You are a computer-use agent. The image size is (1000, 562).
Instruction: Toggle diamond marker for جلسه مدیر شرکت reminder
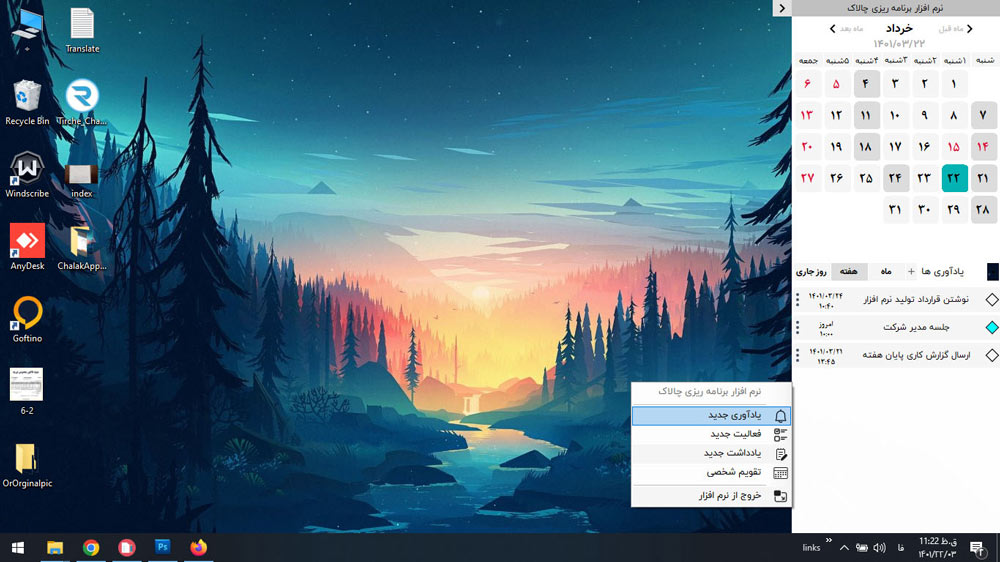point(991,327)
